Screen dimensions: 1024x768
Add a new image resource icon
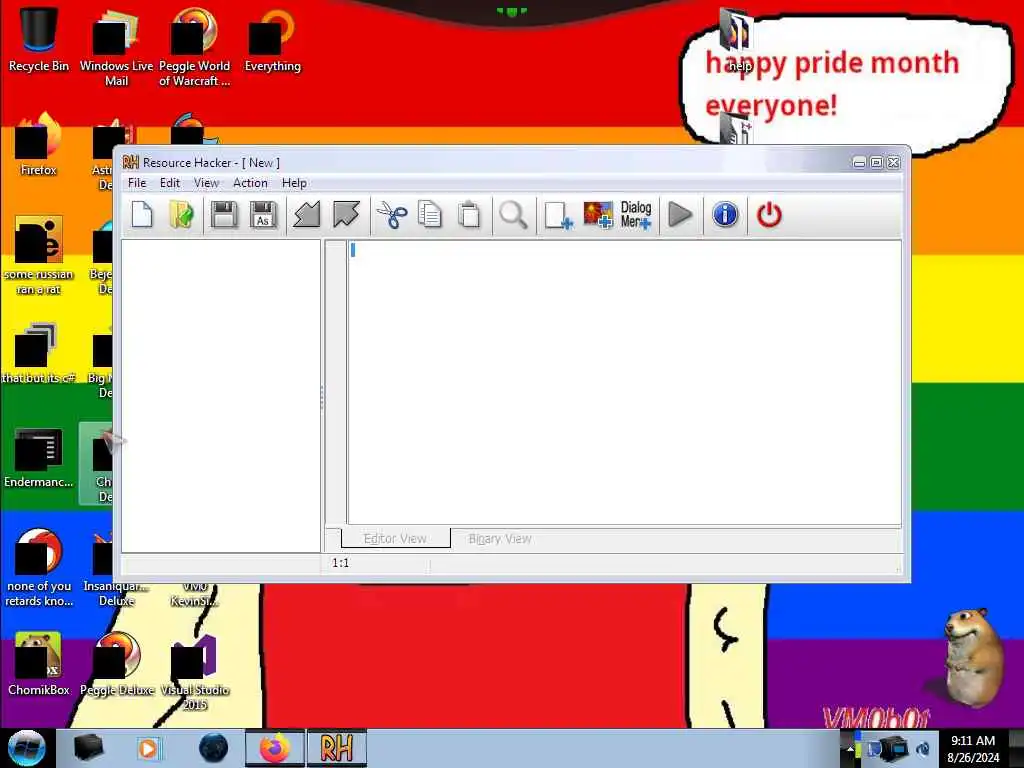point(598,215)
